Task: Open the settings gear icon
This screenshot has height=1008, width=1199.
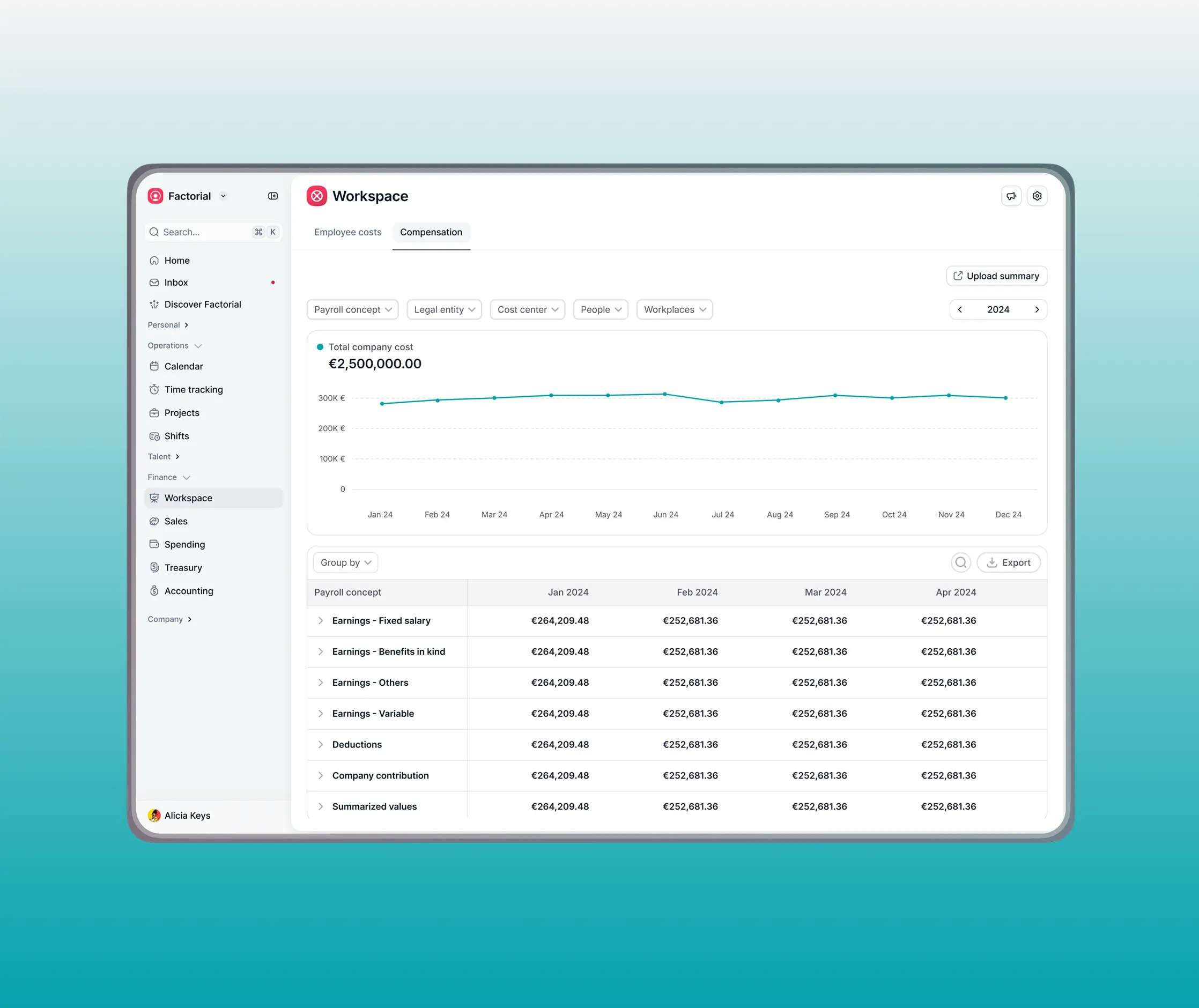Action: pyautogui.click(x=1037, y=196)
